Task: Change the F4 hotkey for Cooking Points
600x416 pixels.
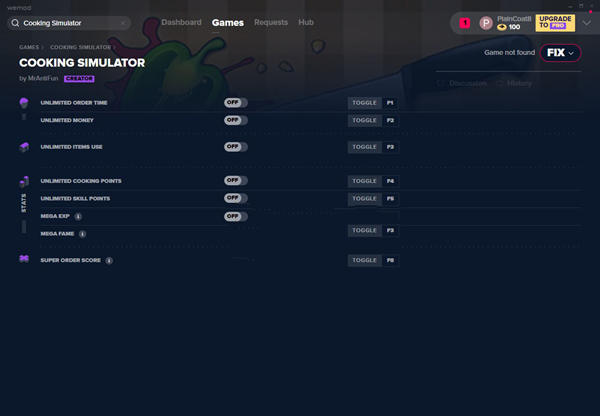Action: point(390,181)
